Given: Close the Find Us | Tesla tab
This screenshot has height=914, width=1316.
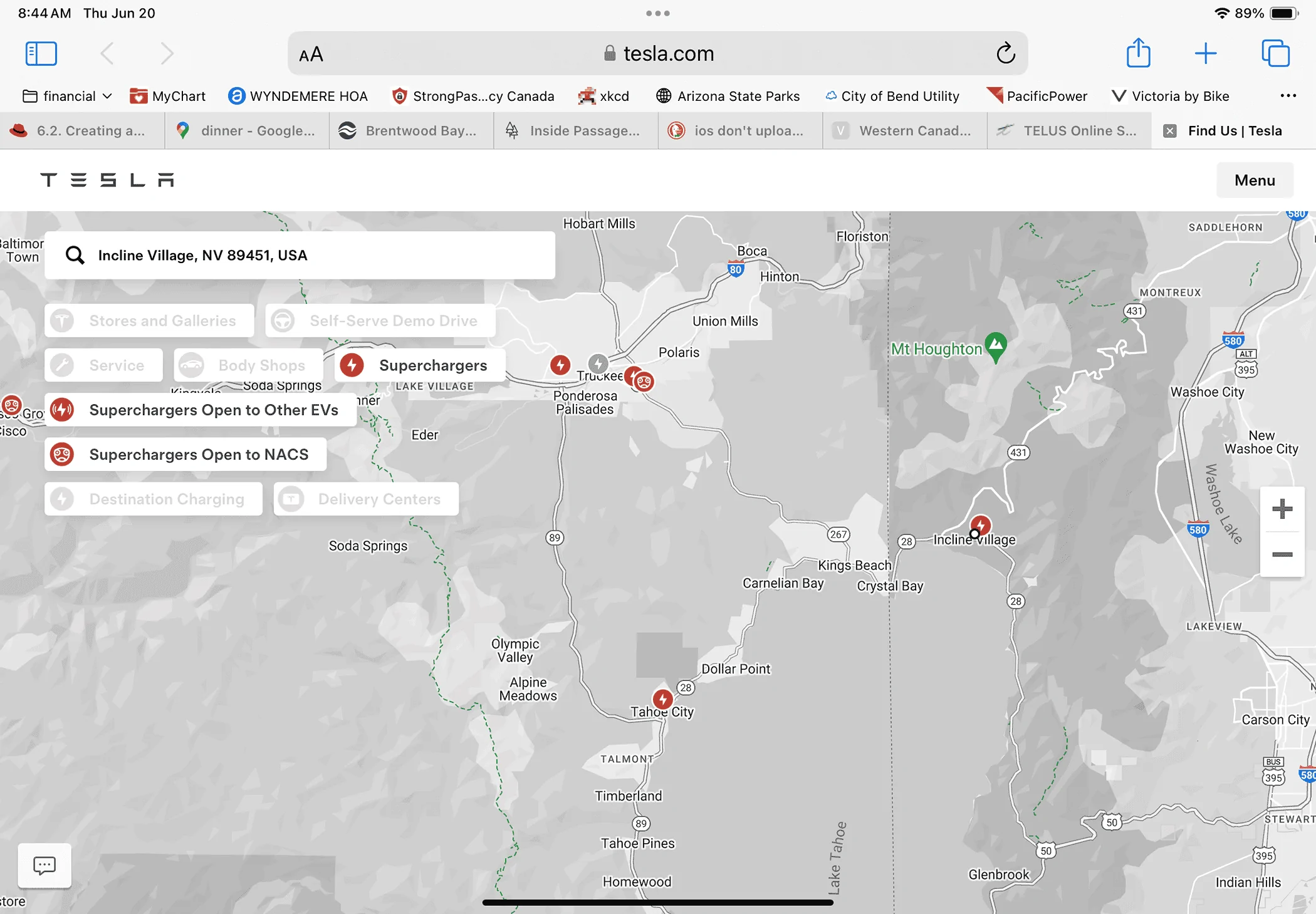Looking at the screenshot, I should point(1169,131).
